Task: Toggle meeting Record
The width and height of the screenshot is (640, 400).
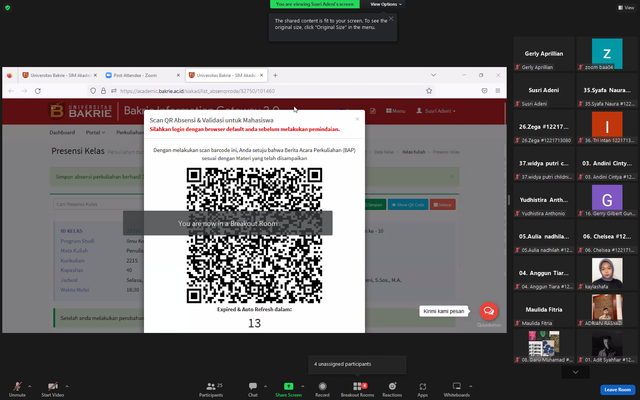Action: click(x=322, y=389)
